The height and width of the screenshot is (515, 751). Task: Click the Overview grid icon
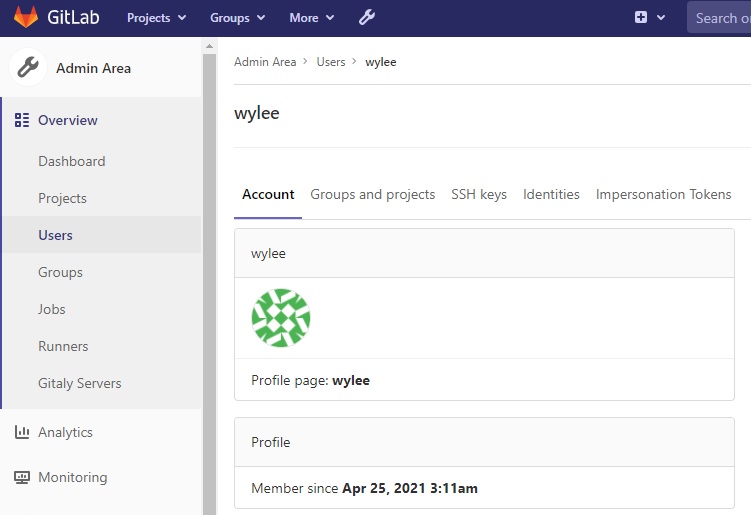pyautogui.click(x=22, y=120)
